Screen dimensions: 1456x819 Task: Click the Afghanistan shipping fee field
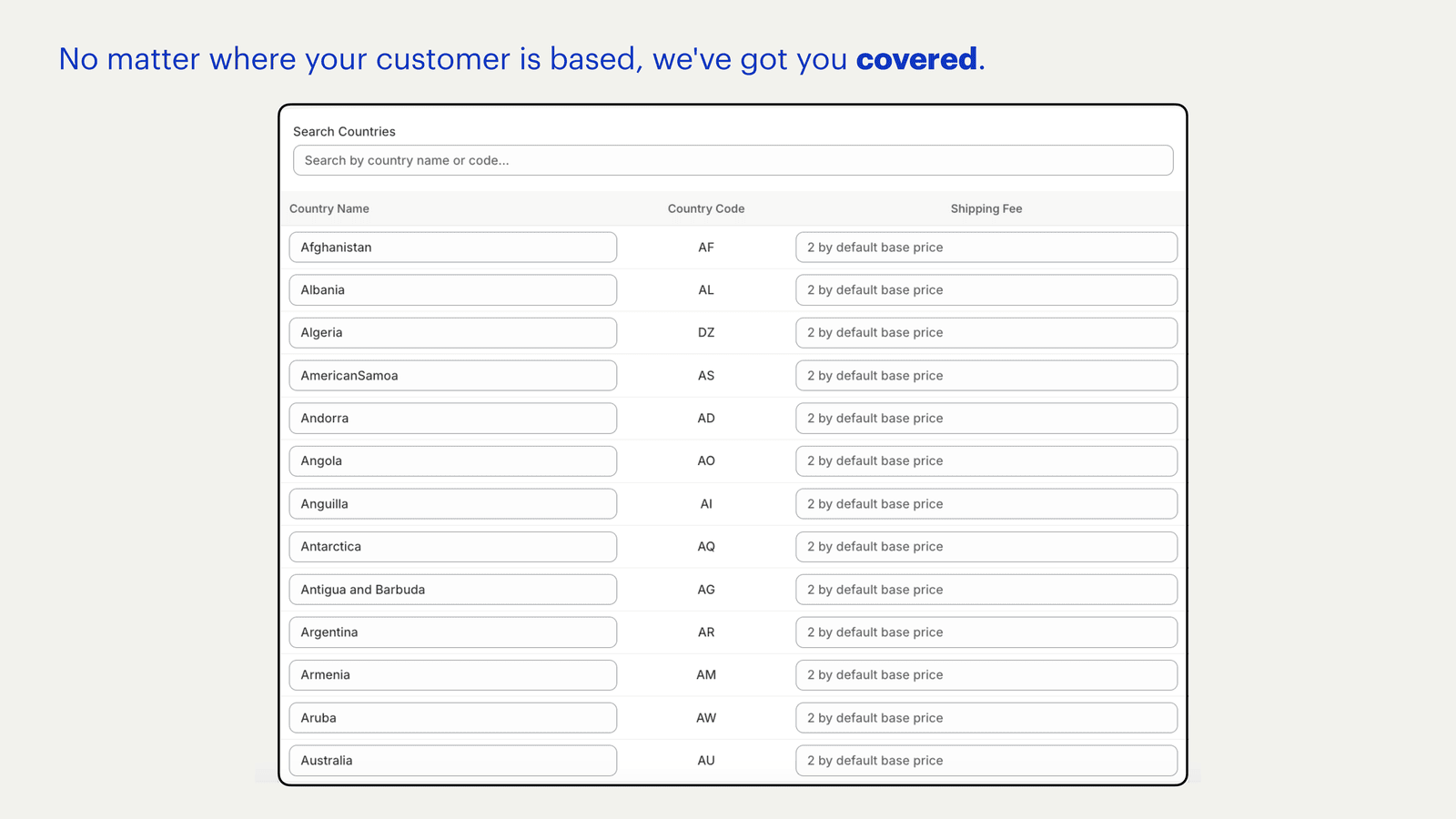pyautogui.click(x=986, y=248)
